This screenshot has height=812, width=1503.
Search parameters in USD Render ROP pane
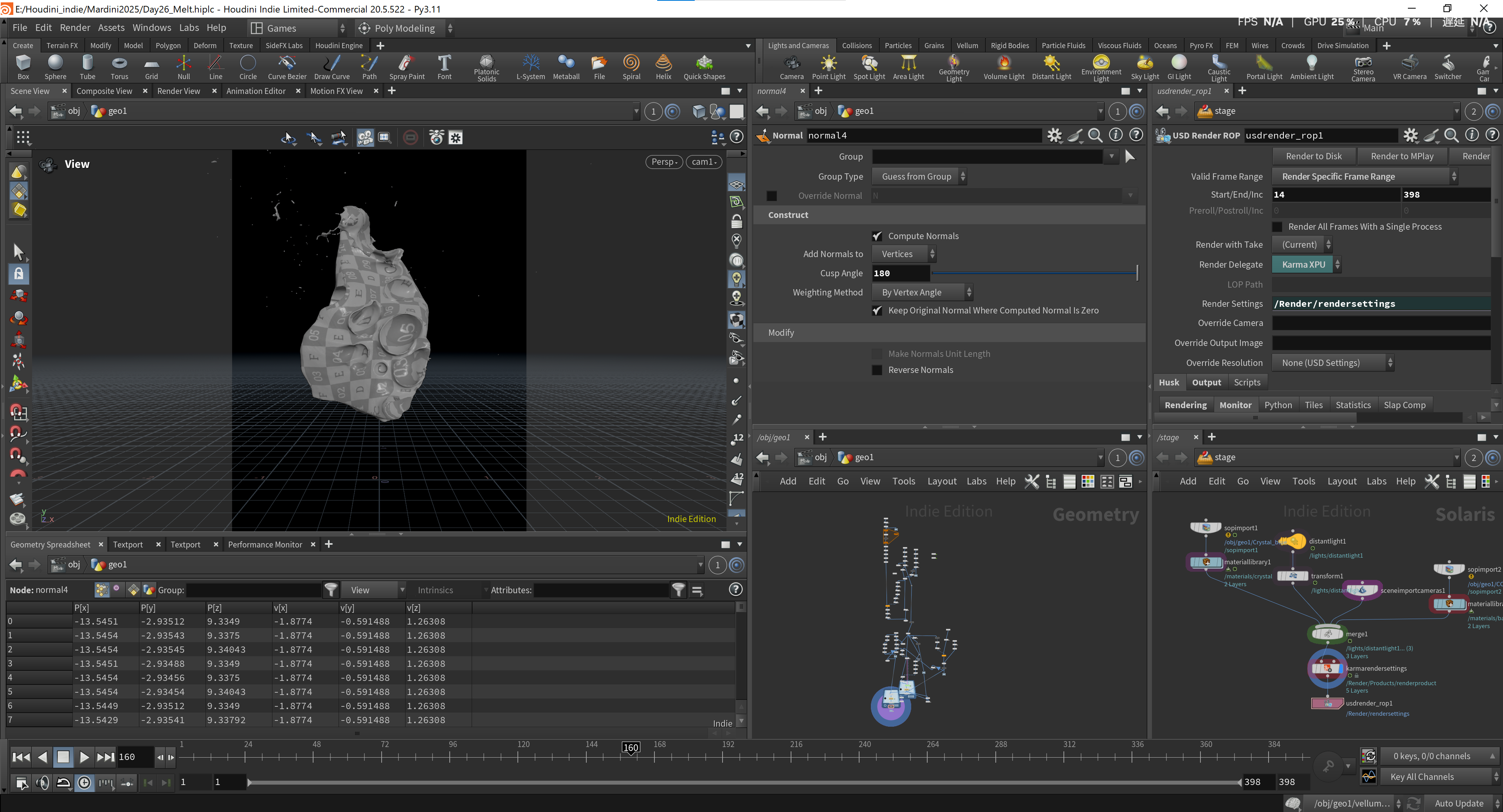pos(1451,135)
